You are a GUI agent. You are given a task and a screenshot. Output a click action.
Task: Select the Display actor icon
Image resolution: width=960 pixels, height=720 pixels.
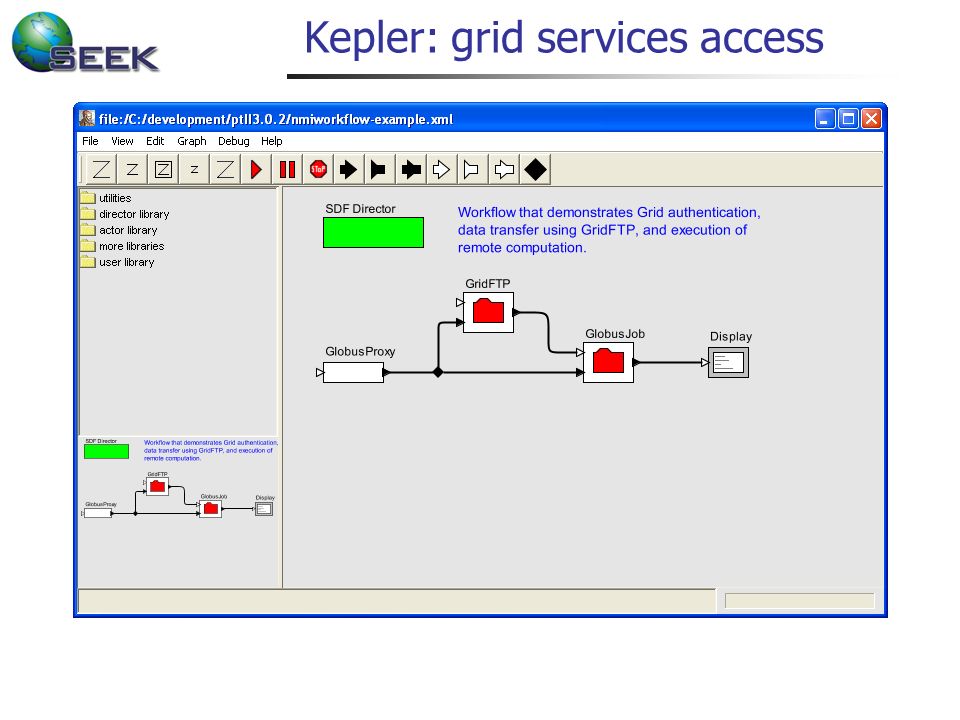point(729,362)
